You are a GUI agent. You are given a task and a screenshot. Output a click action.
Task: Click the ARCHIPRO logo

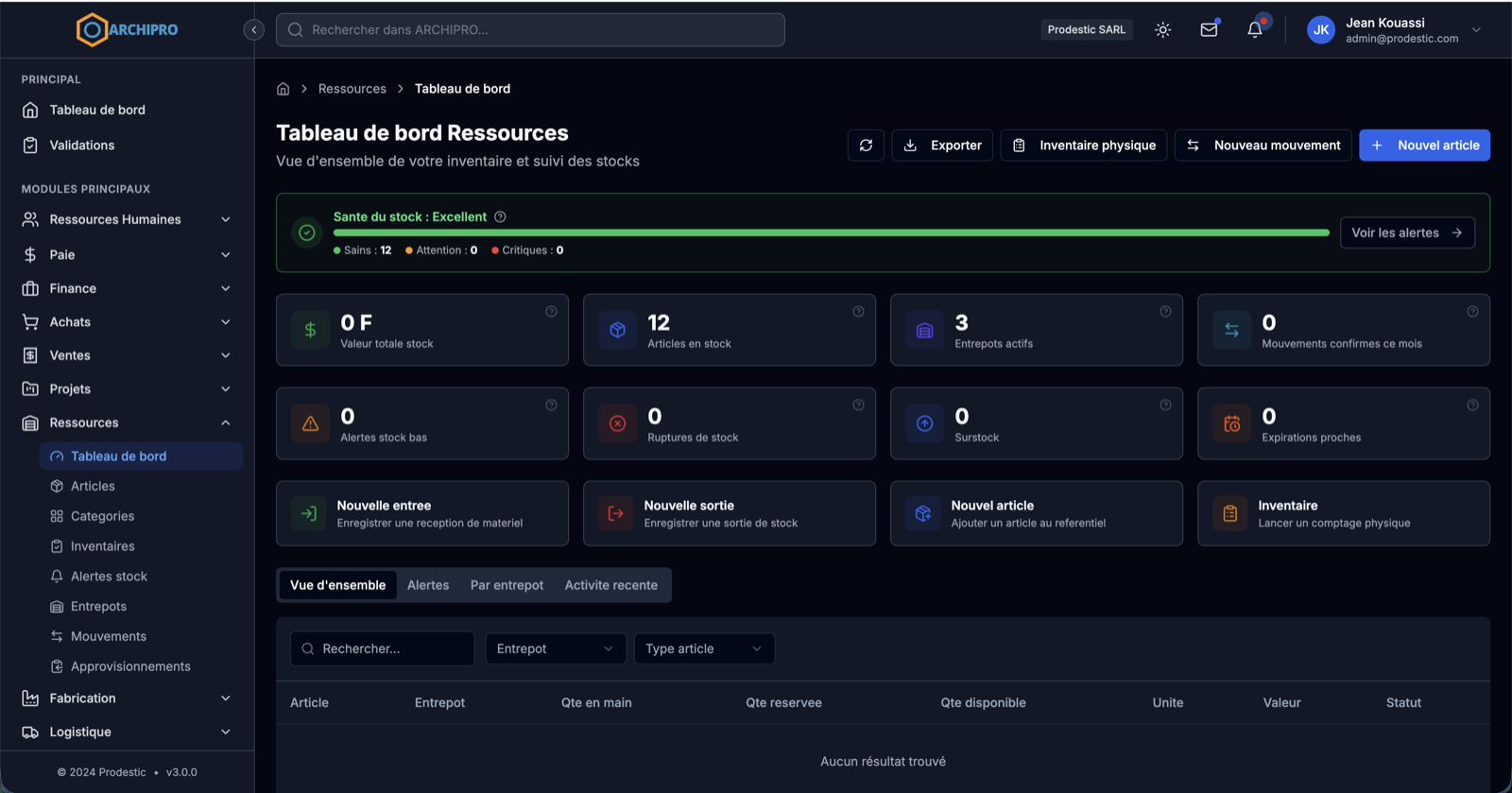click(128, 29)
